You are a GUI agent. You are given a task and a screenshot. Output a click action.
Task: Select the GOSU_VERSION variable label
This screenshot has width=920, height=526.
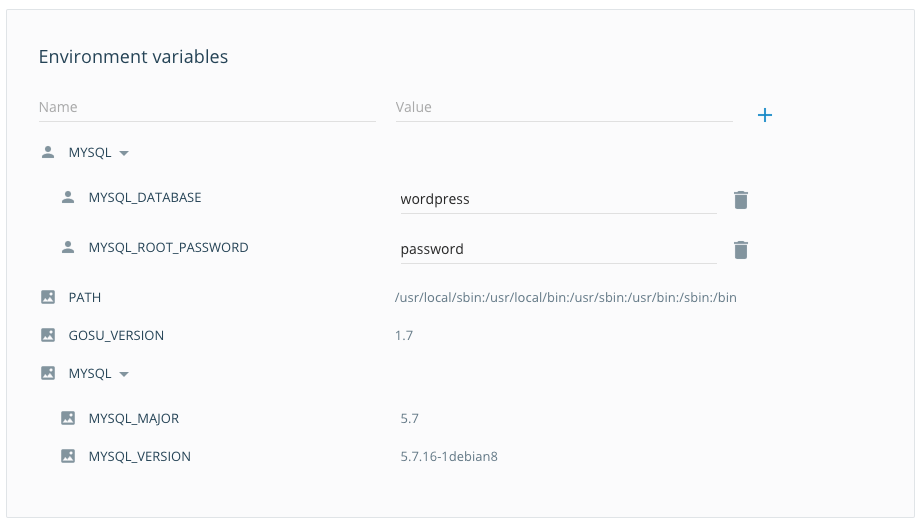[x=116, y=335]
